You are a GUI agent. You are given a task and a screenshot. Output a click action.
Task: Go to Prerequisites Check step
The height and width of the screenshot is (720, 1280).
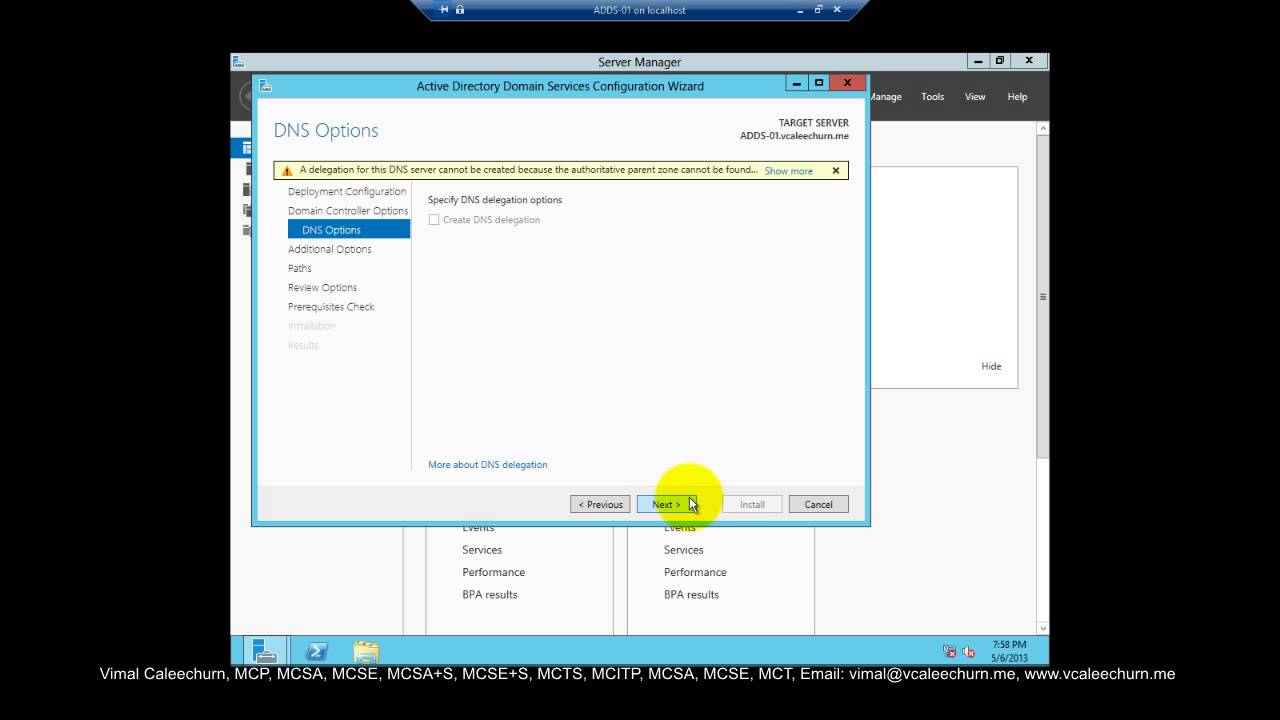[x=331, y=307]
